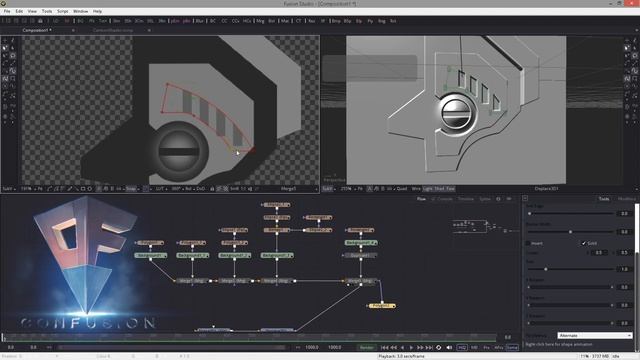Screen dimensions: 640x360
Task: Add BSpline mask via BSp toolbar button
Action: pyautogui.click(x=347, y=21)
